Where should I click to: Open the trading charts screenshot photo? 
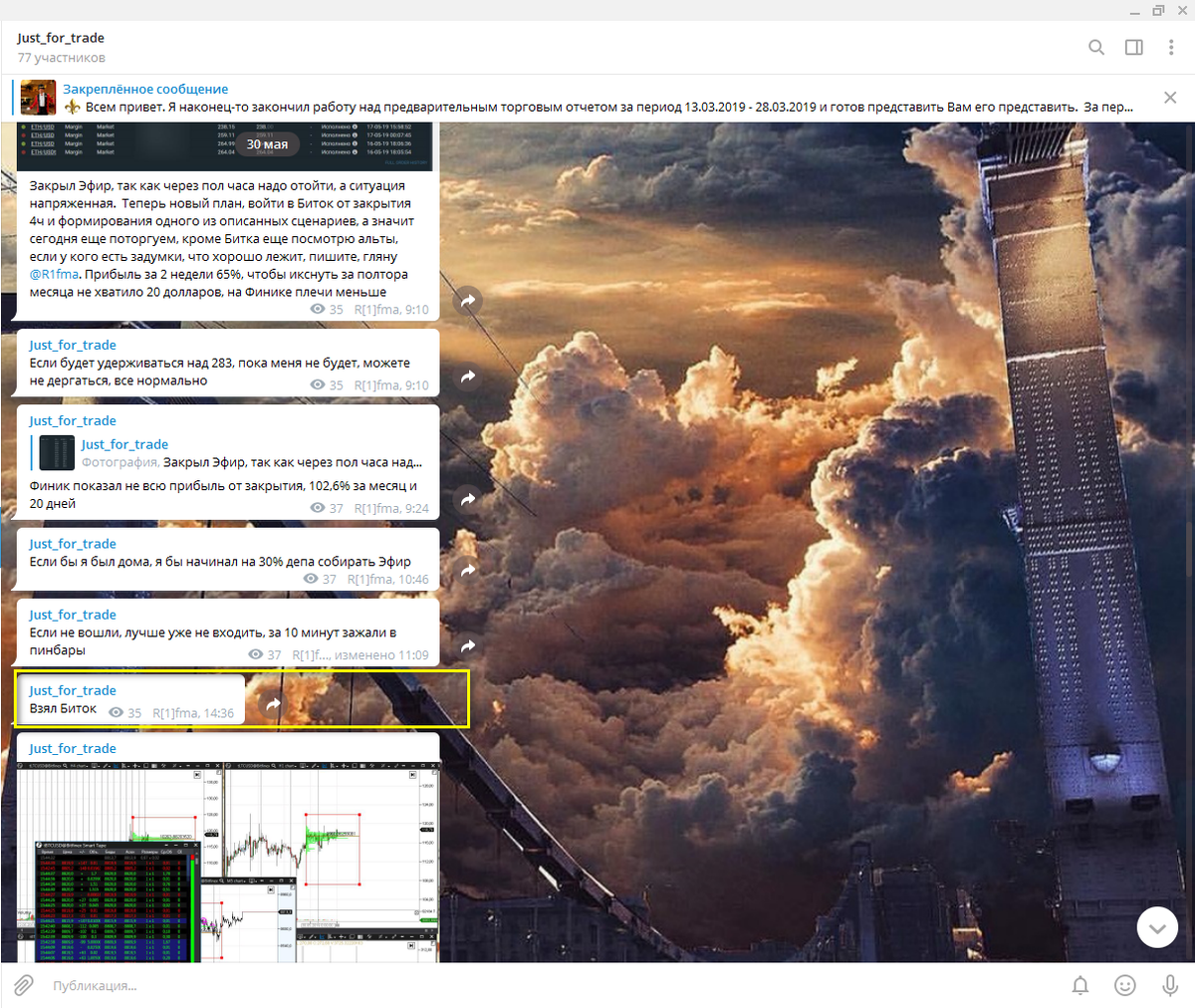click(228, 863)
